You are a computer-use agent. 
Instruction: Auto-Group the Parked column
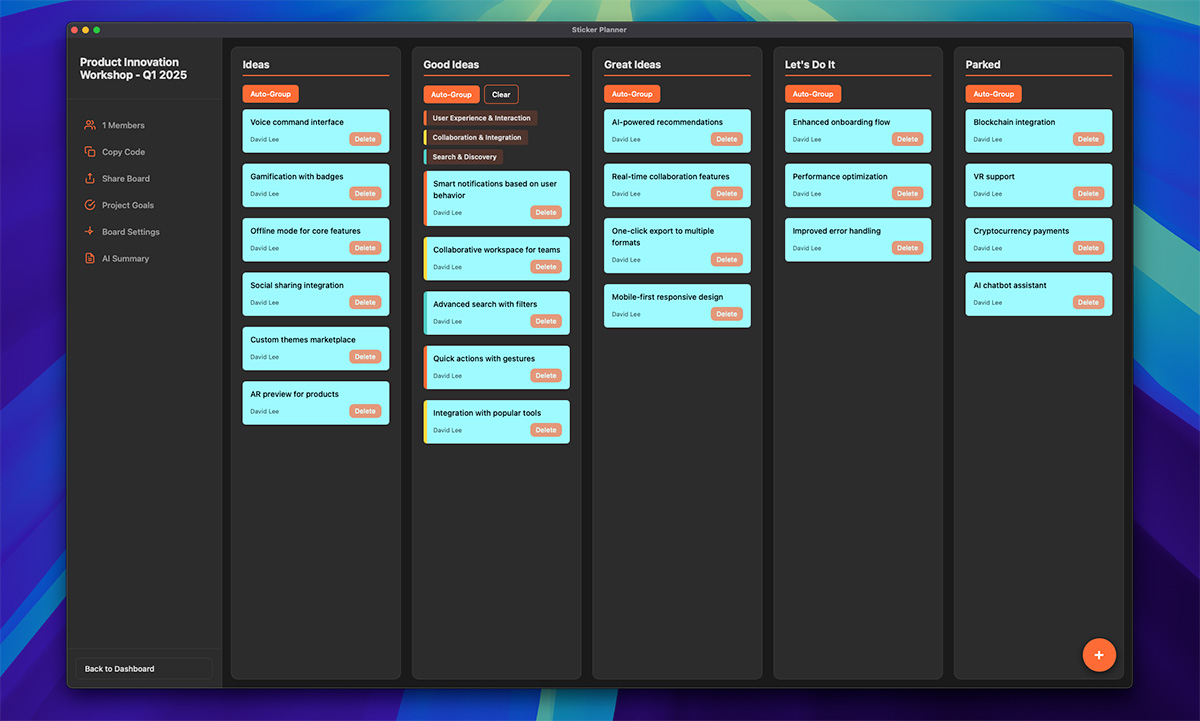tap(993, 93)
